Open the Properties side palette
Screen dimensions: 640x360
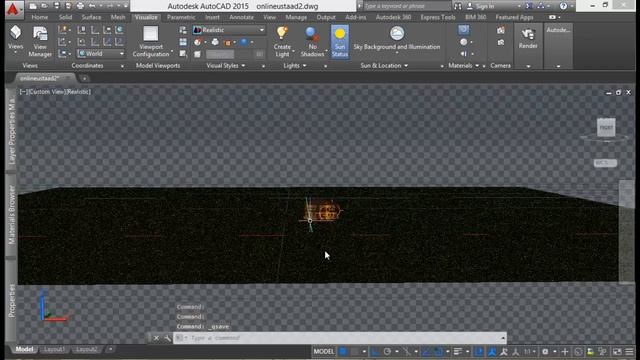coord(11,301)
